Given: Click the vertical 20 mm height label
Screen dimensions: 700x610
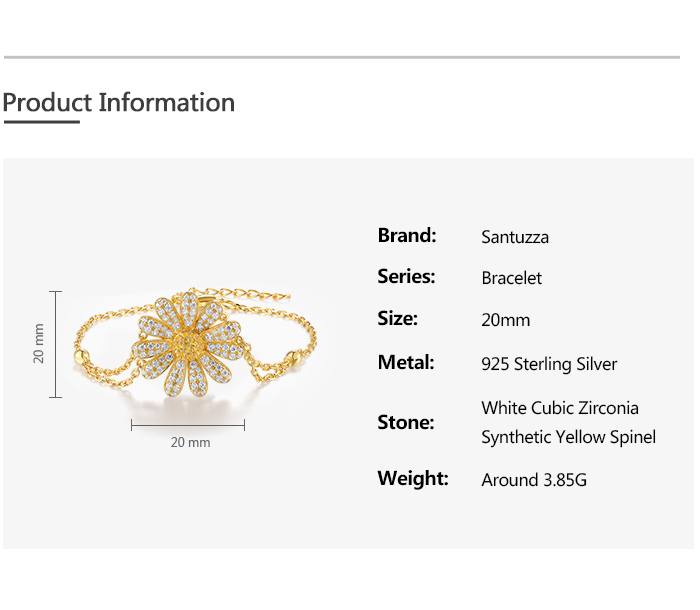Looking at the screenshot, I should click(39, 343).
